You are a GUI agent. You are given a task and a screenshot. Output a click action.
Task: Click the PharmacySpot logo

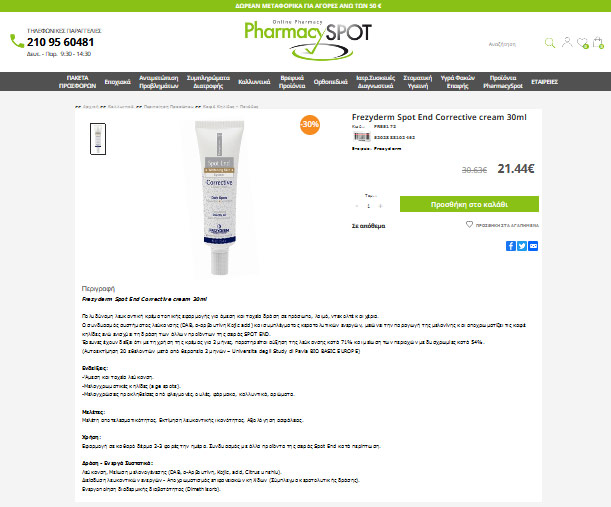coord(308,40)
